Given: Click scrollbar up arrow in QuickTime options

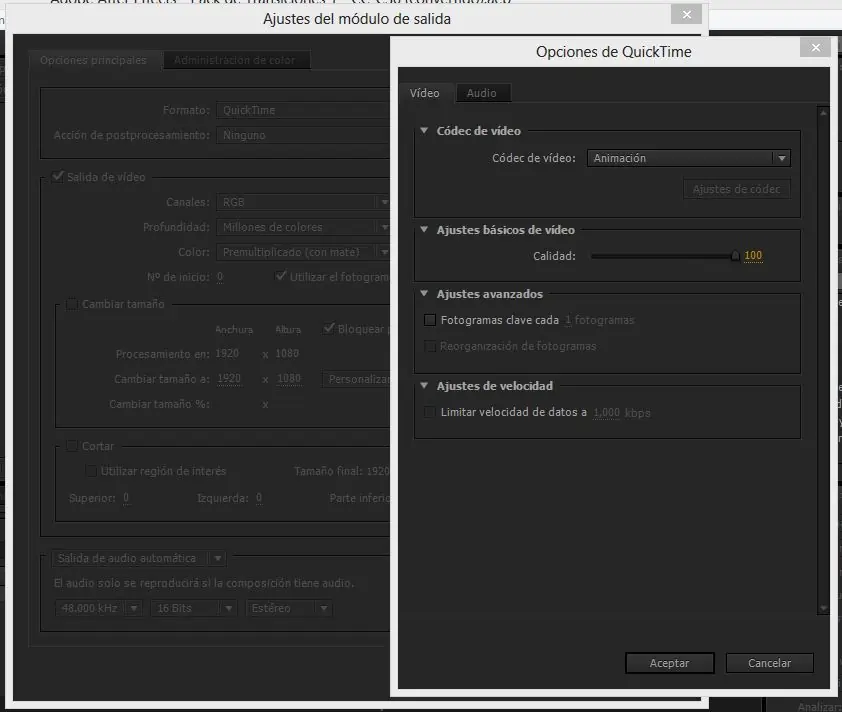Looking at the screenshot, I should (x=823, y=113).
